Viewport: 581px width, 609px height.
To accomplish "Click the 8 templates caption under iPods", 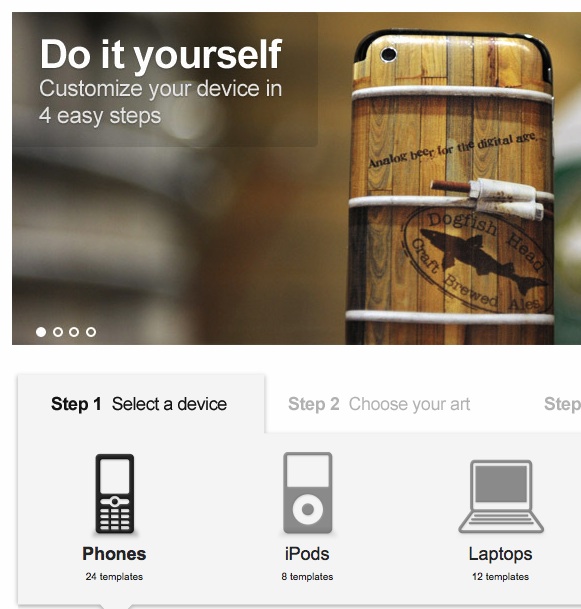I will [x=307, y=577].
